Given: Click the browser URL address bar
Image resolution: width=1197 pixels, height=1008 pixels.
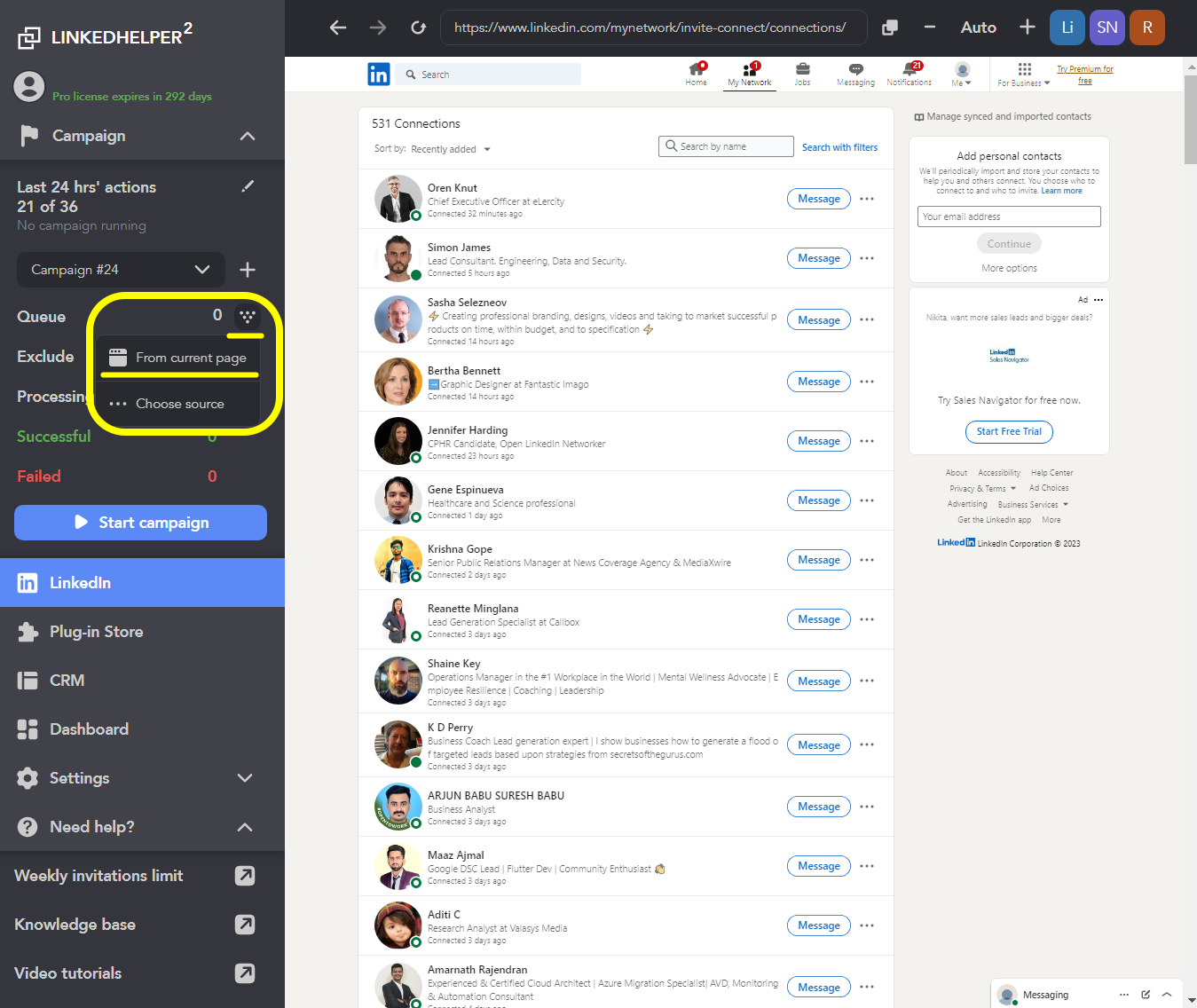Looking at the screenshot, I should click(x=653, y=28).
